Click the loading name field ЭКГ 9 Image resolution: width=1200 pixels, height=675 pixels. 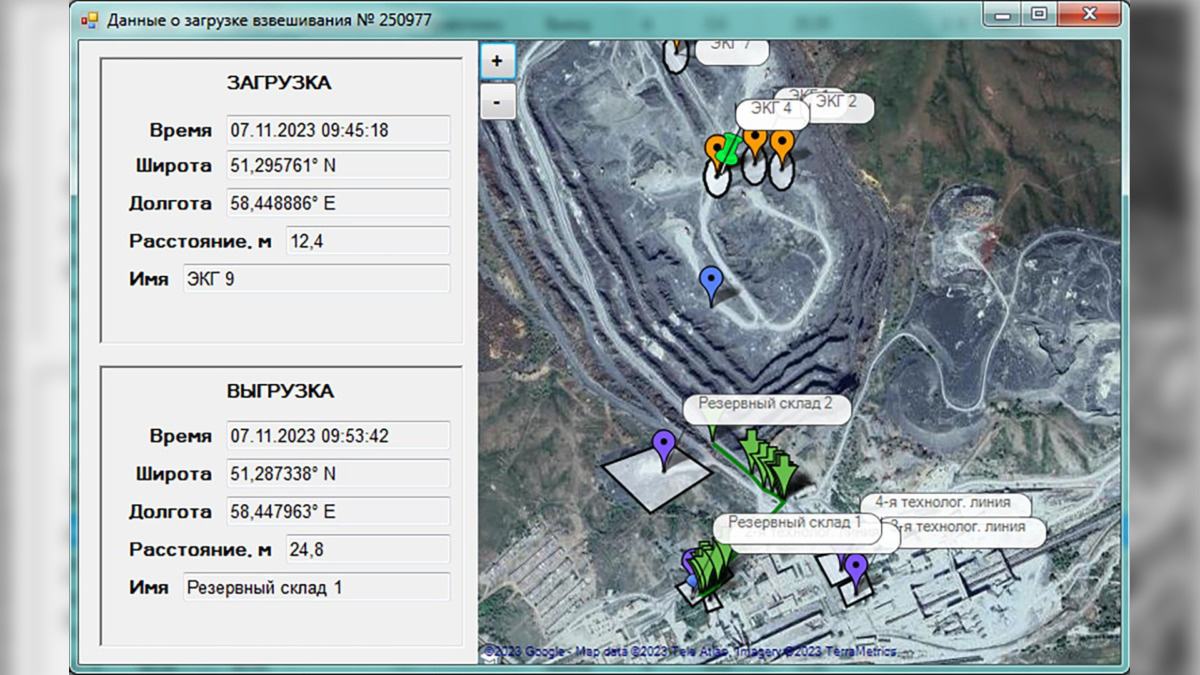tap(316, 279)
